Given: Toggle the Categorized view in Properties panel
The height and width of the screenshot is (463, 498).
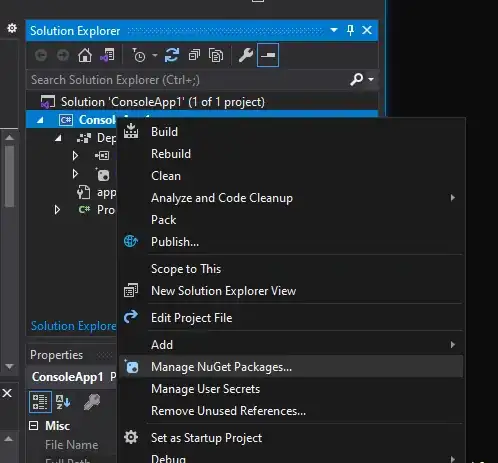Looking at the screenshot, I should pos(40,402).
